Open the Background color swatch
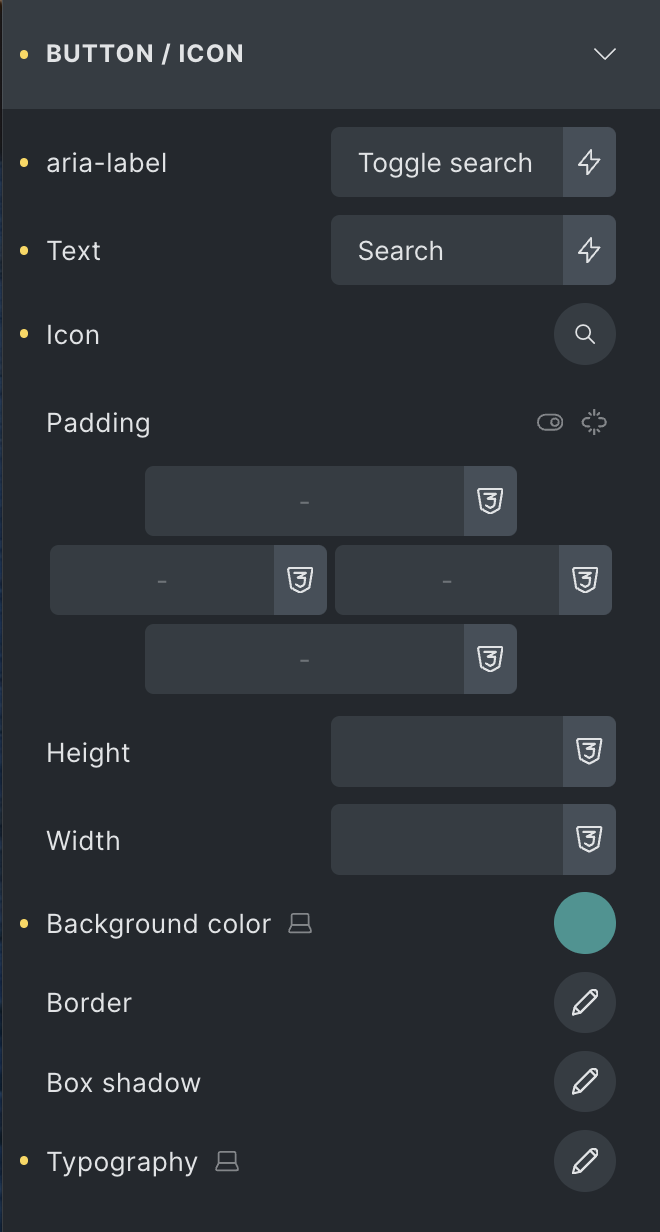This screenshot has height=1232, width=660. click(x=585, y=923)
